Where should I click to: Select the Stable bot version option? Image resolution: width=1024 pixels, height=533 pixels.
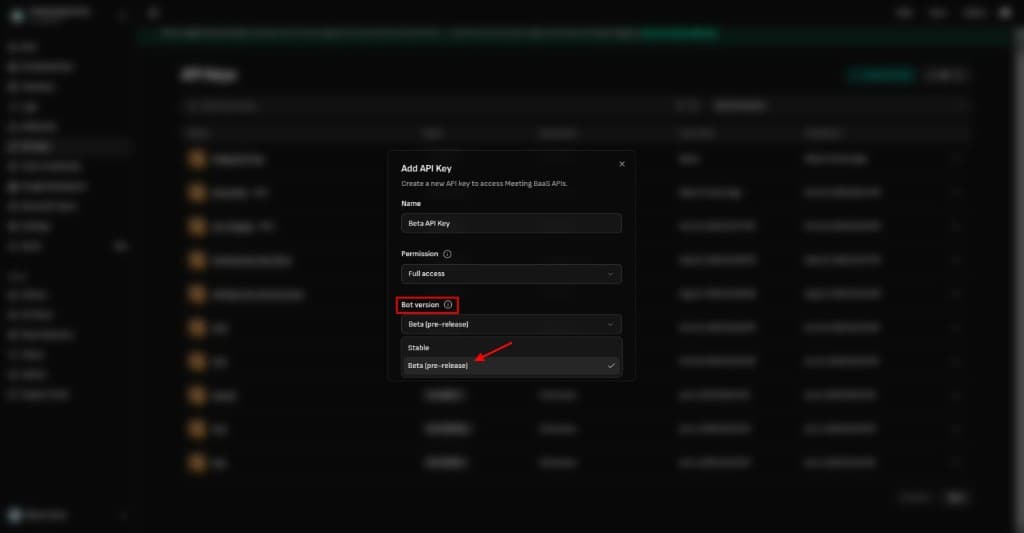pyautogui.click(x=511, y=347)
